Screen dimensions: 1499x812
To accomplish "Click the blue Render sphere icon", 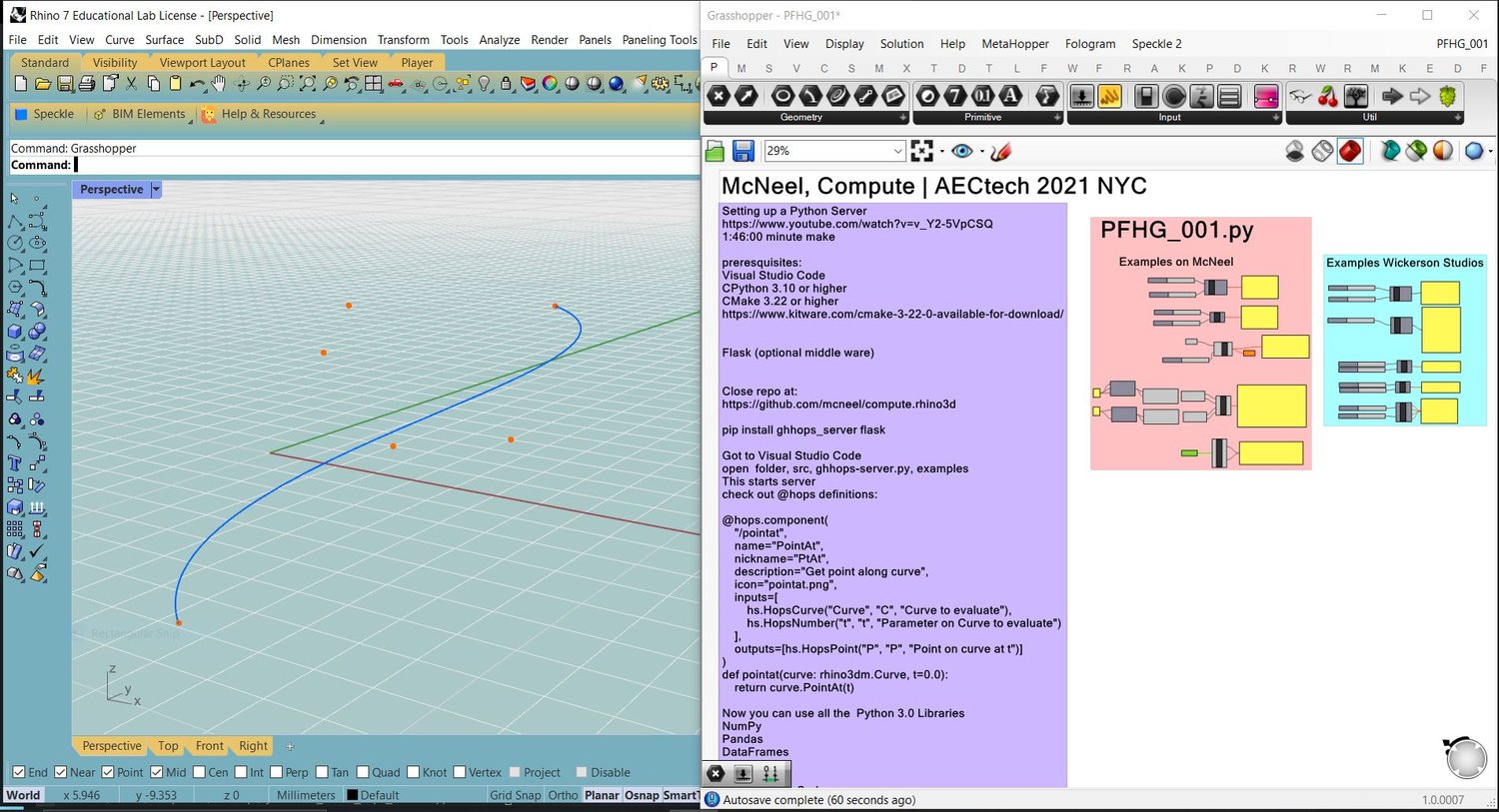I will (x=617, y=84).
